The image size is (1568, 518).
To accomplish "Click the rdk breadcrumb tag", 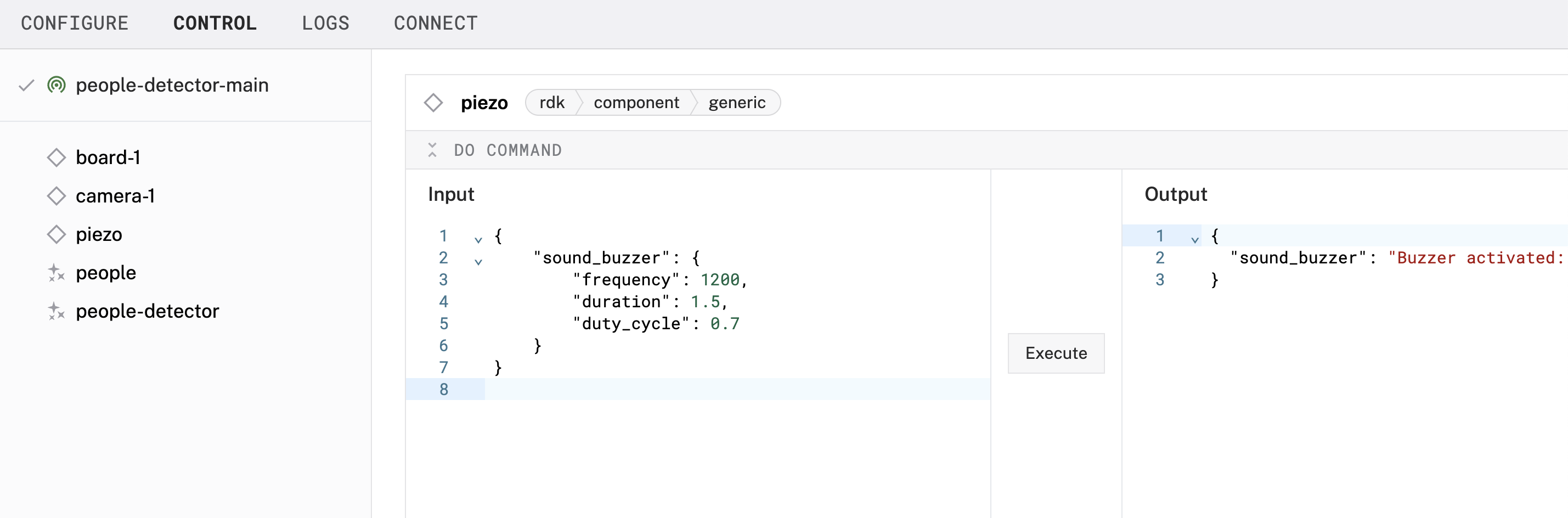I will coord(552,102).
